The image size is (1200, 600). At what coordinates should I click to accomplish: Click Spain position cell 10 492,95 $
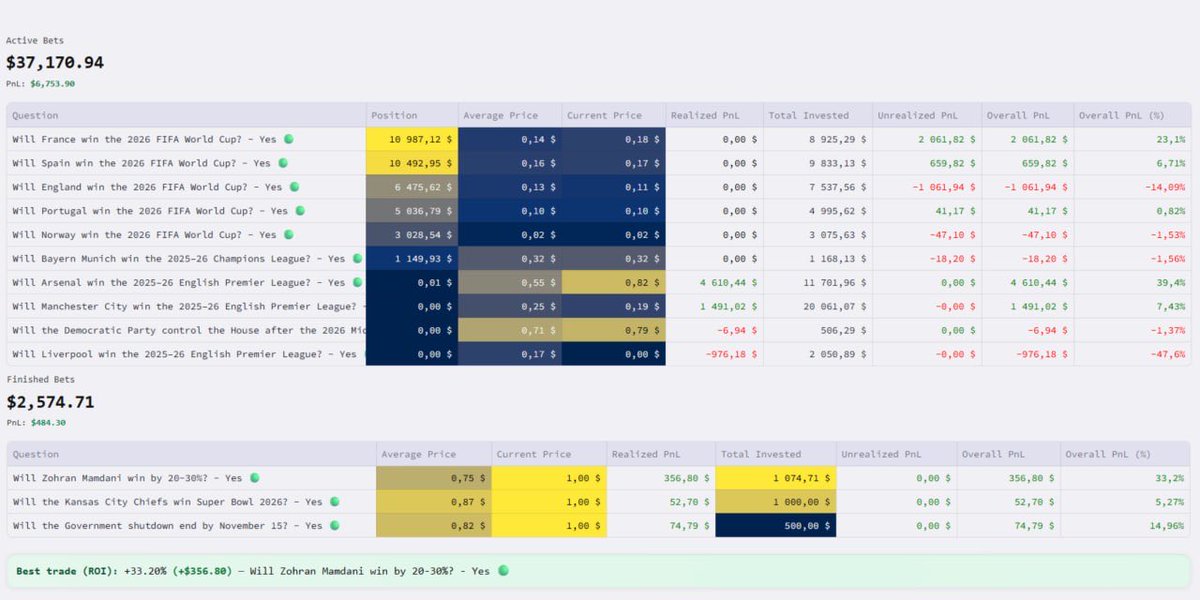(x=412, y=163)
